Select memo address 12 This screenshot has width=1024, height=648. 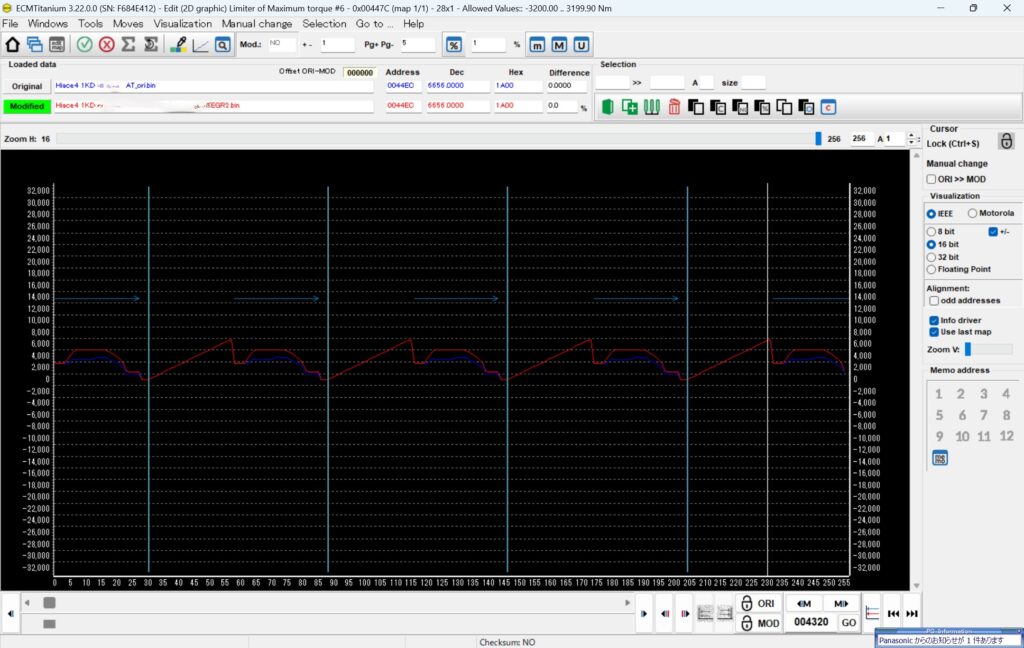(x=1006, y=436)
